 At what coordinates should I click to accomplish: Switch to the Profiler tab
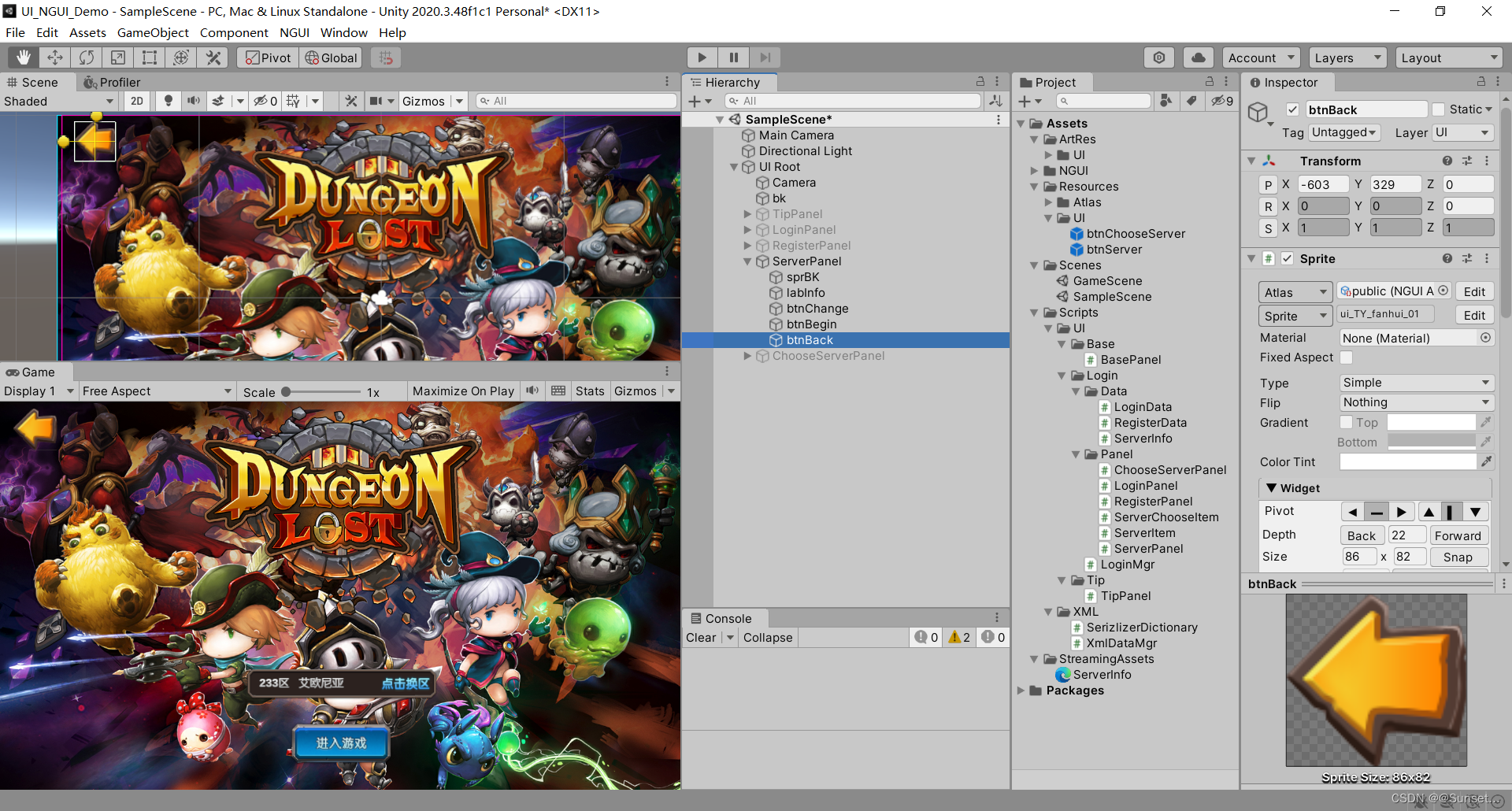pos(112,82)
